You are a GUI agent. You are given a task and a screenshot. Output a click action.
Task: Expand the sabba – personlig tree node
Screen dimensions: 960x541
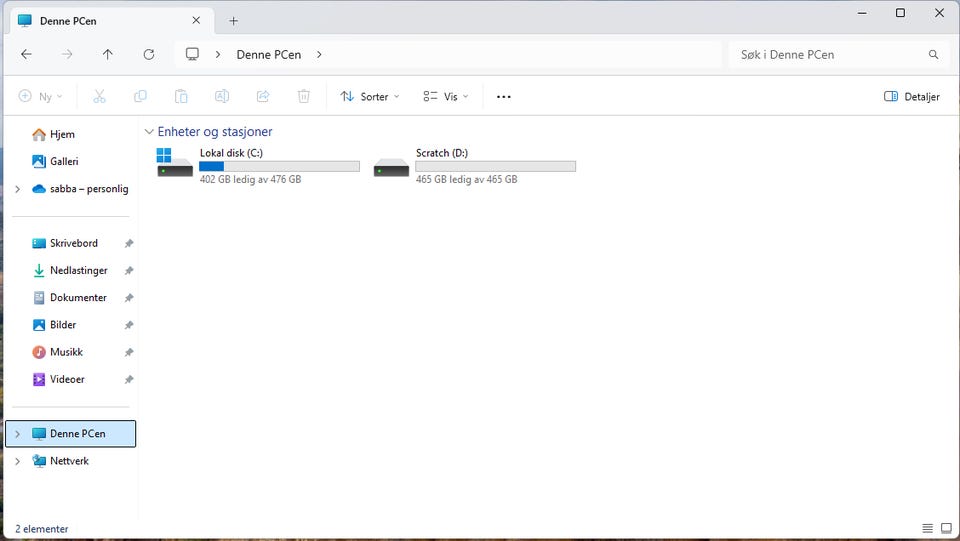coord(17,189)
